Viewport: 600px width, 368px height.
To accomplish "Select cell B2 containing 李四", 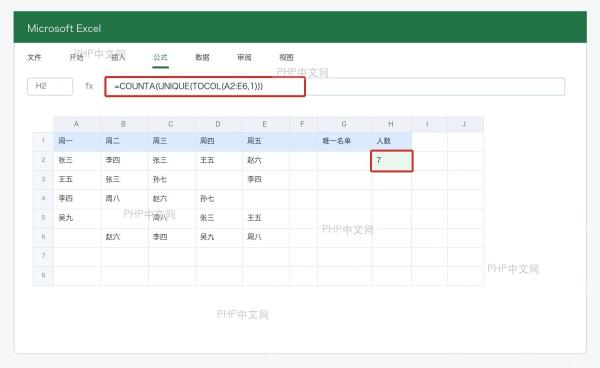I will pos(124,160).
